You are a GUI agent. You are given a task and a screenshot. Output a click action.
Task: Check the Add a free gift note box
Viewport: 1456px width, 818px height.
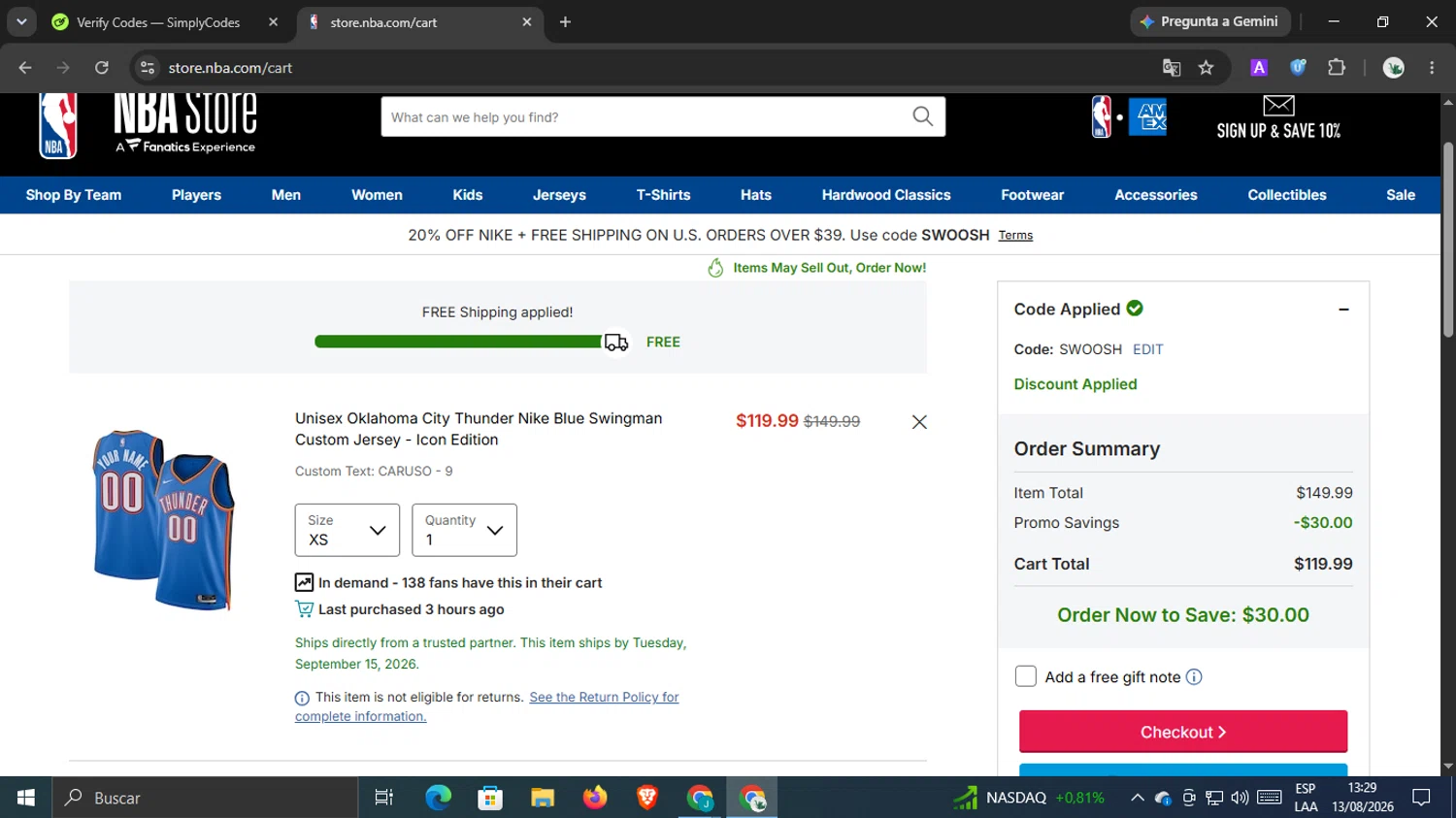(x=1025, y=676)
